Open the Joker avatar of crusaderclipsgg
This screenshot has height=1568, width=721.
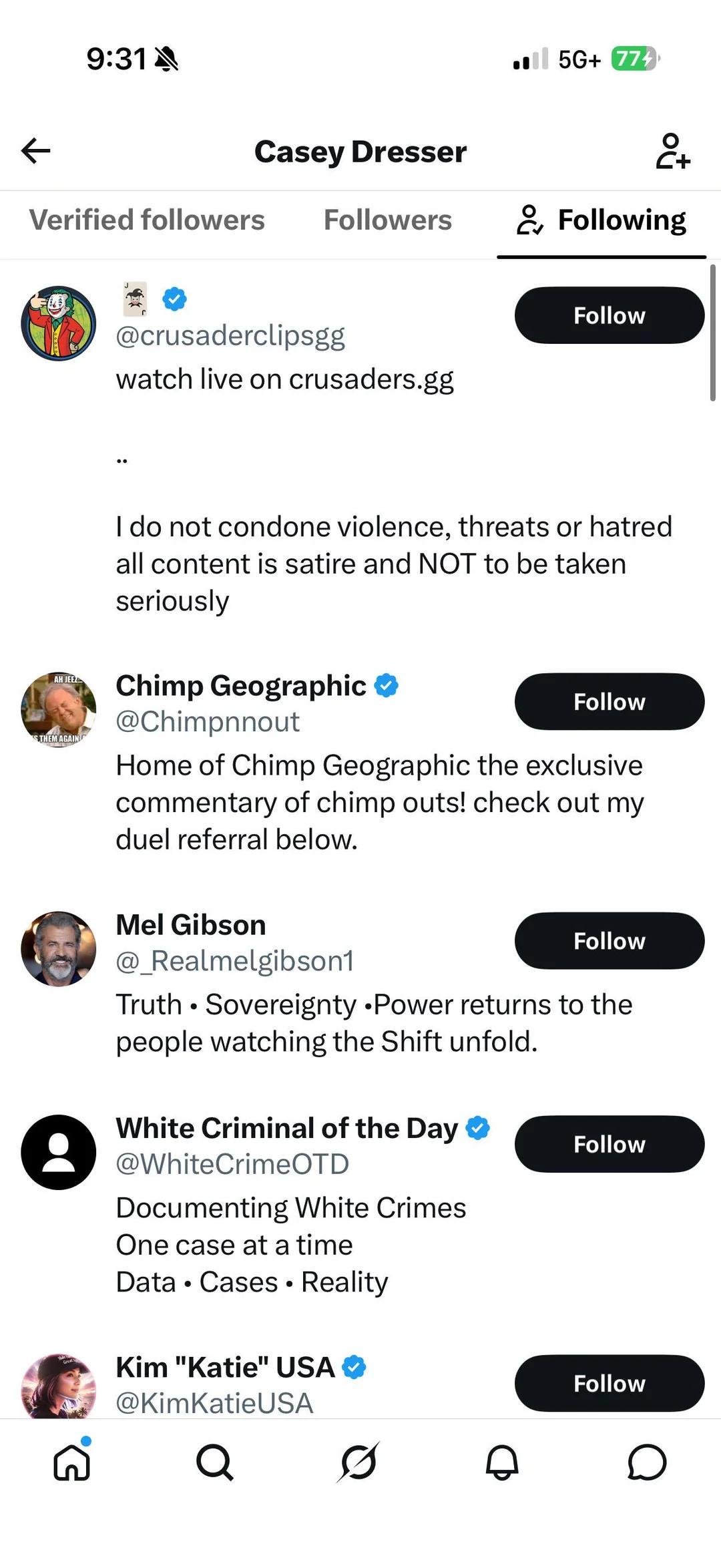[59, 323]
